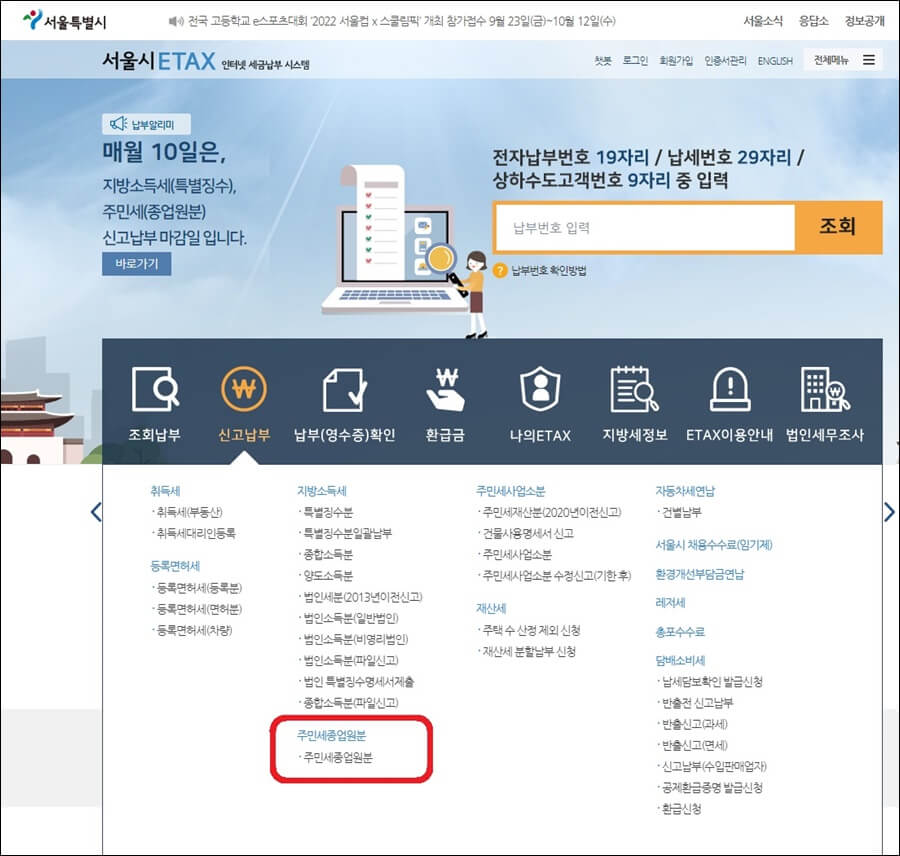900x856 pixels.
Task: Open 공제환급증명 발급신청 entry
Action: [x=712, y=788]
